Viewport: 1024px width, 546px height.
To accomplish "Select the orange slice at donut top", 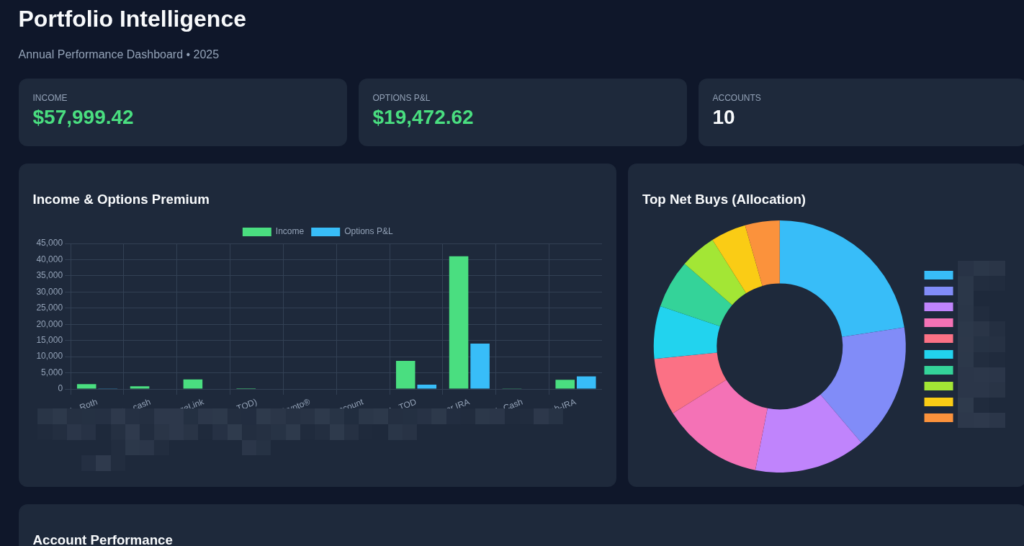I will point(765,250).
